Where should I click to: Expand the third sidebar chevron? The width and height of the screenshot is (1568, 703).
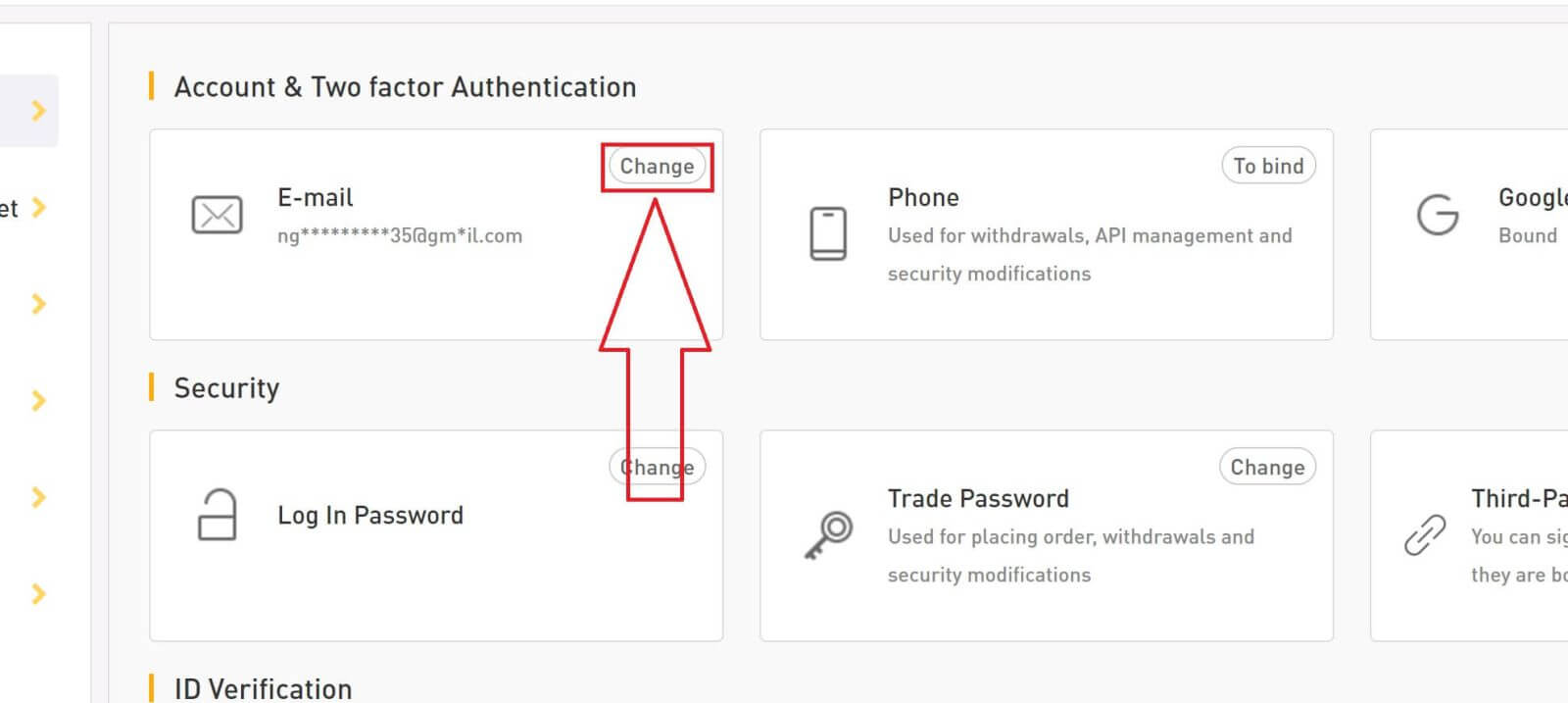pos(38,303)
